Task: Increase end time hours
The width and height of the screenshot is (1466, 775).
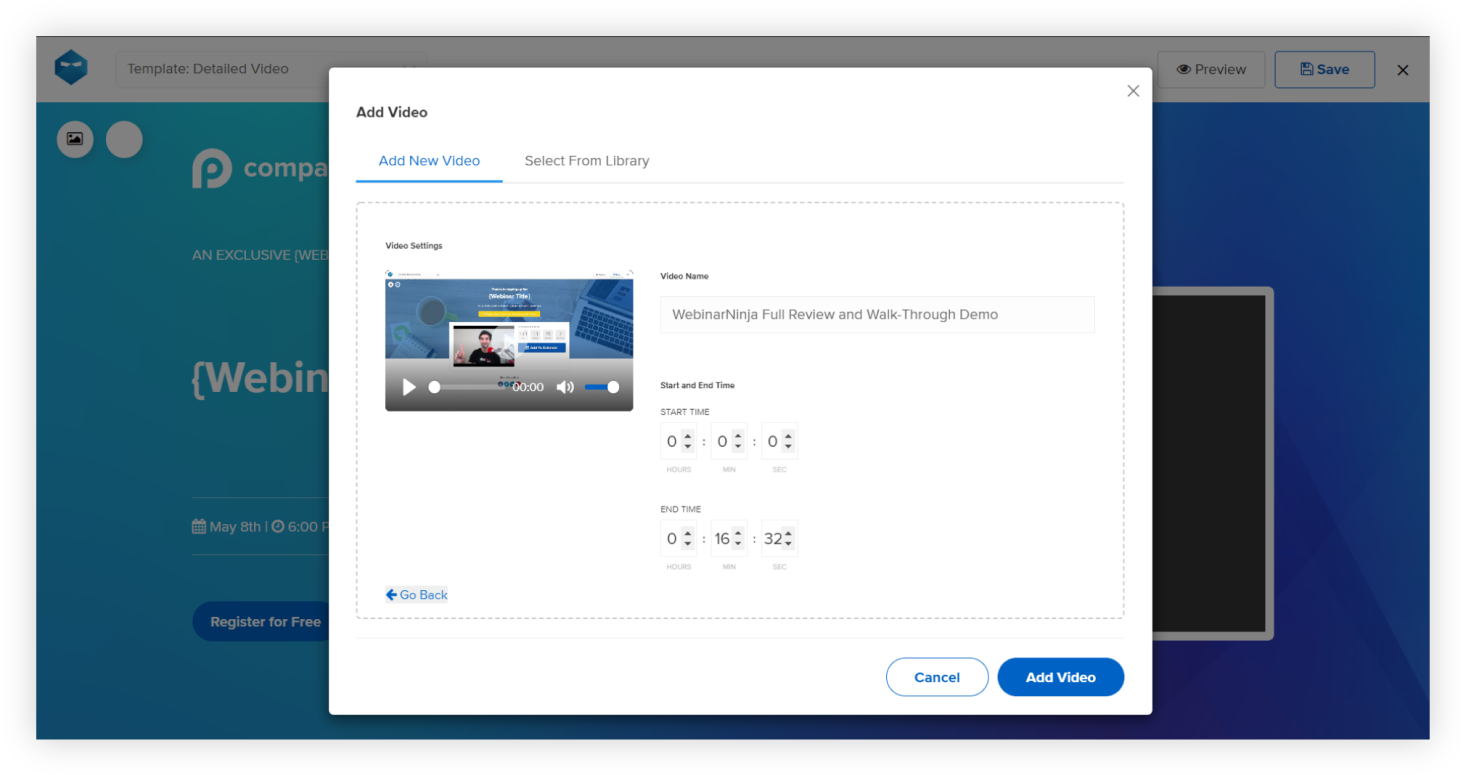Action: 688,533
